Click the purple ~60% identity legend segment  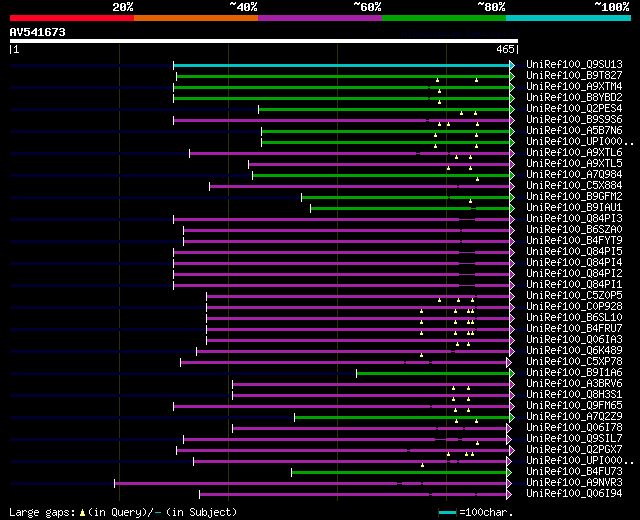[x=320, y=18]
